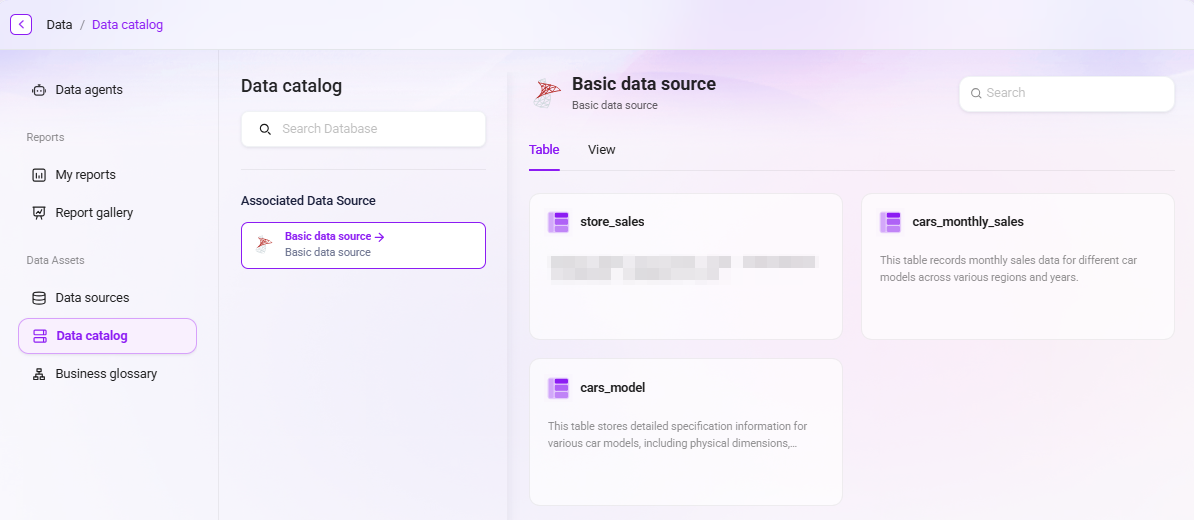Click the back arrow button
The width and height of the screenshot is (1194, 520).
coord(21,24)
